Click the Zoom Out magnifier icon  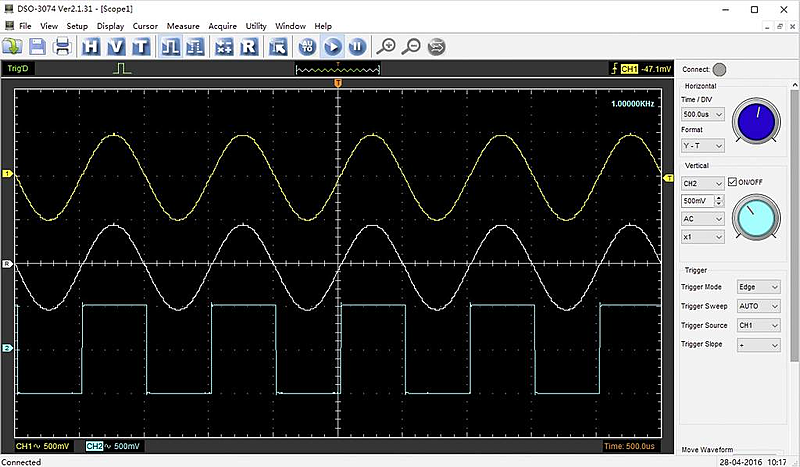(x=410, y=46)
